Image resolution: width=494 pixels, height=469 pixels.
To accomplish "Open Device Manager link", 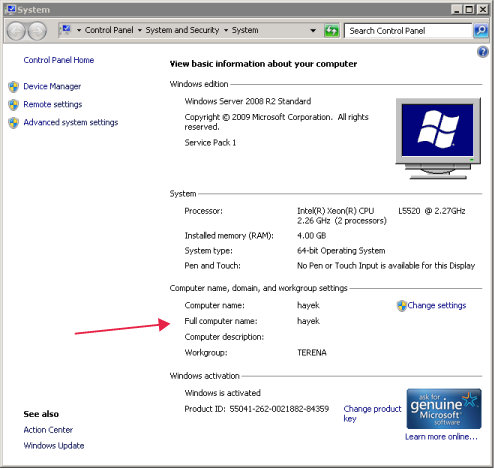I will tap(52, 87).
